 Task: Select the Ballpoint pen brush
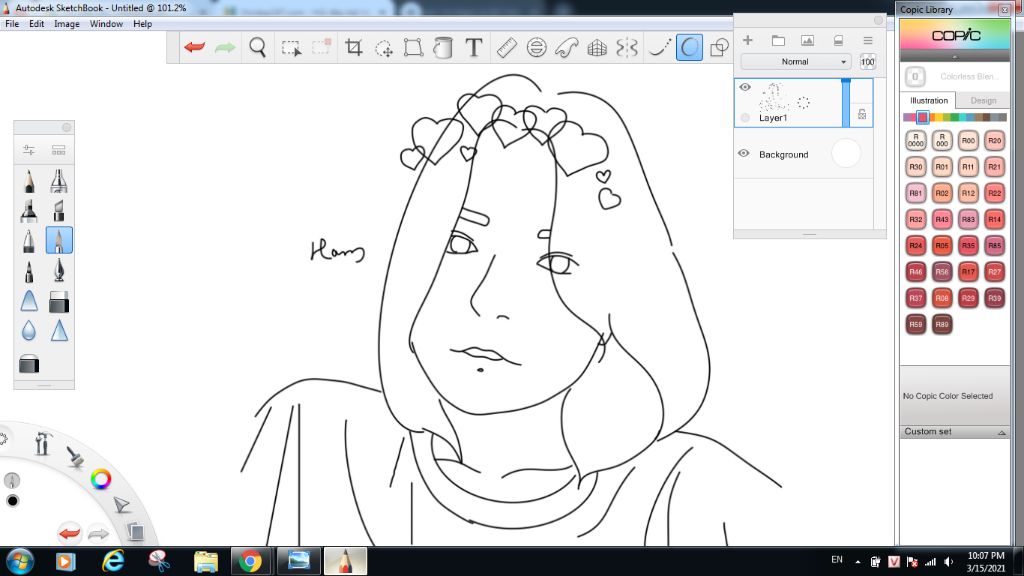pyautogui.click(x=29, y=241)
